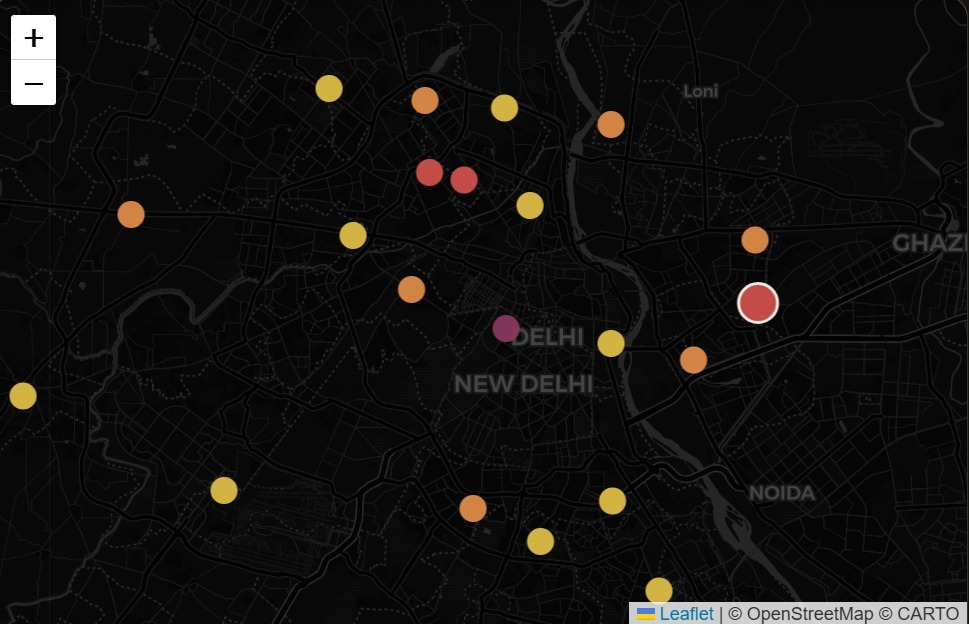The width and height of the screenshot is (969, 624).
Task: Select the orange marker nearest the Loni label
Action: [x=611, y=125]
